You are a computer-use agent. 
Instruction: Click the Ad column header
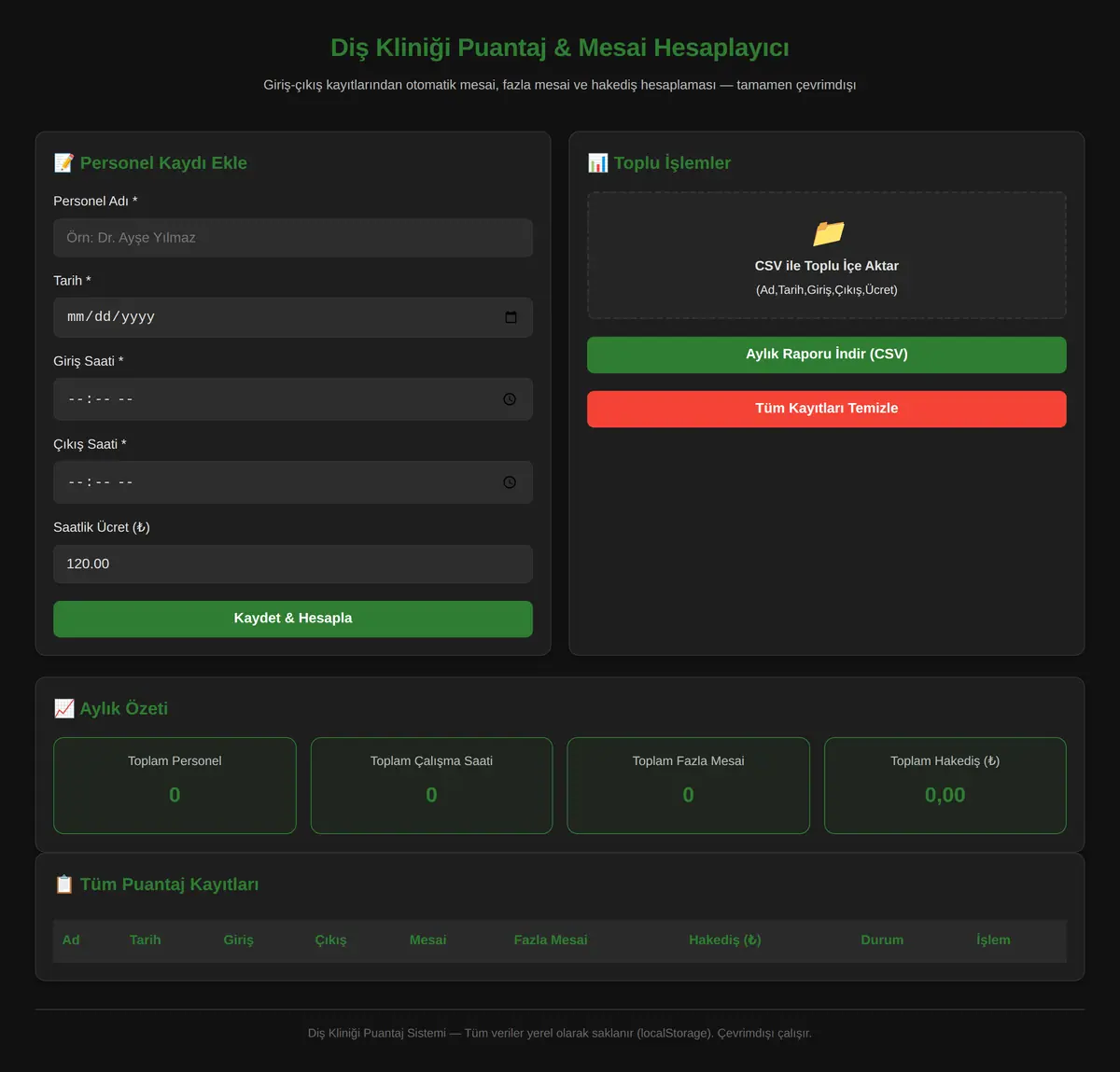click(x=71, y=940)
